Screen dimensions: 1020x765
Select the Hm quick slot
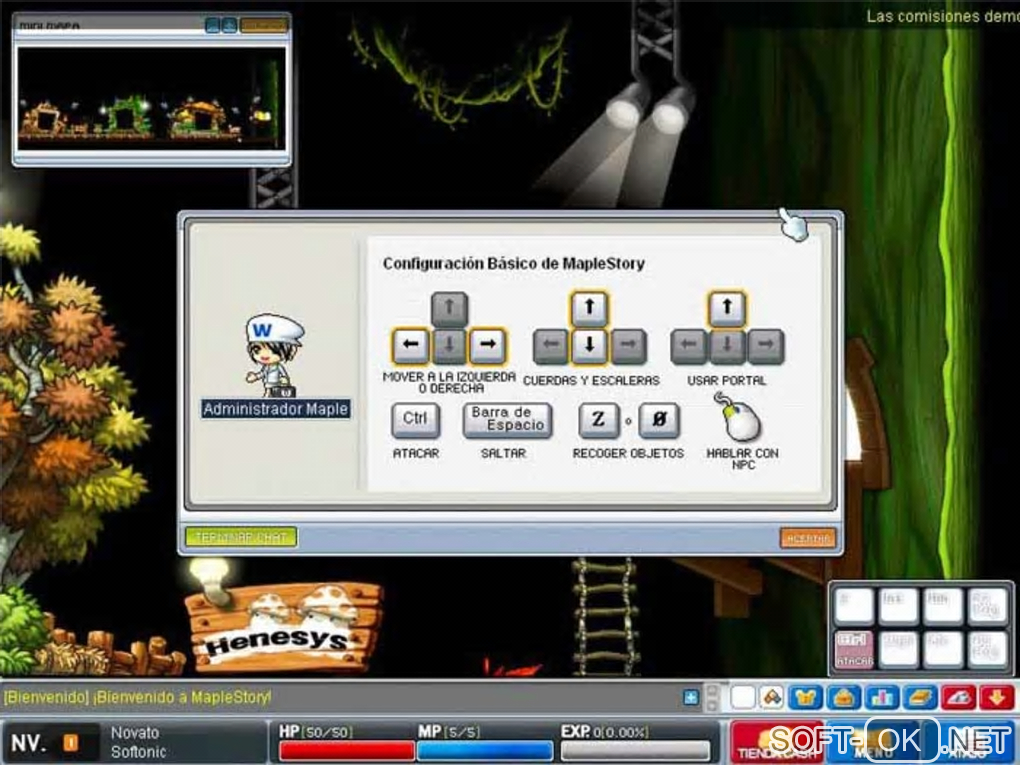pyautogui.click(x=943, y=606)
